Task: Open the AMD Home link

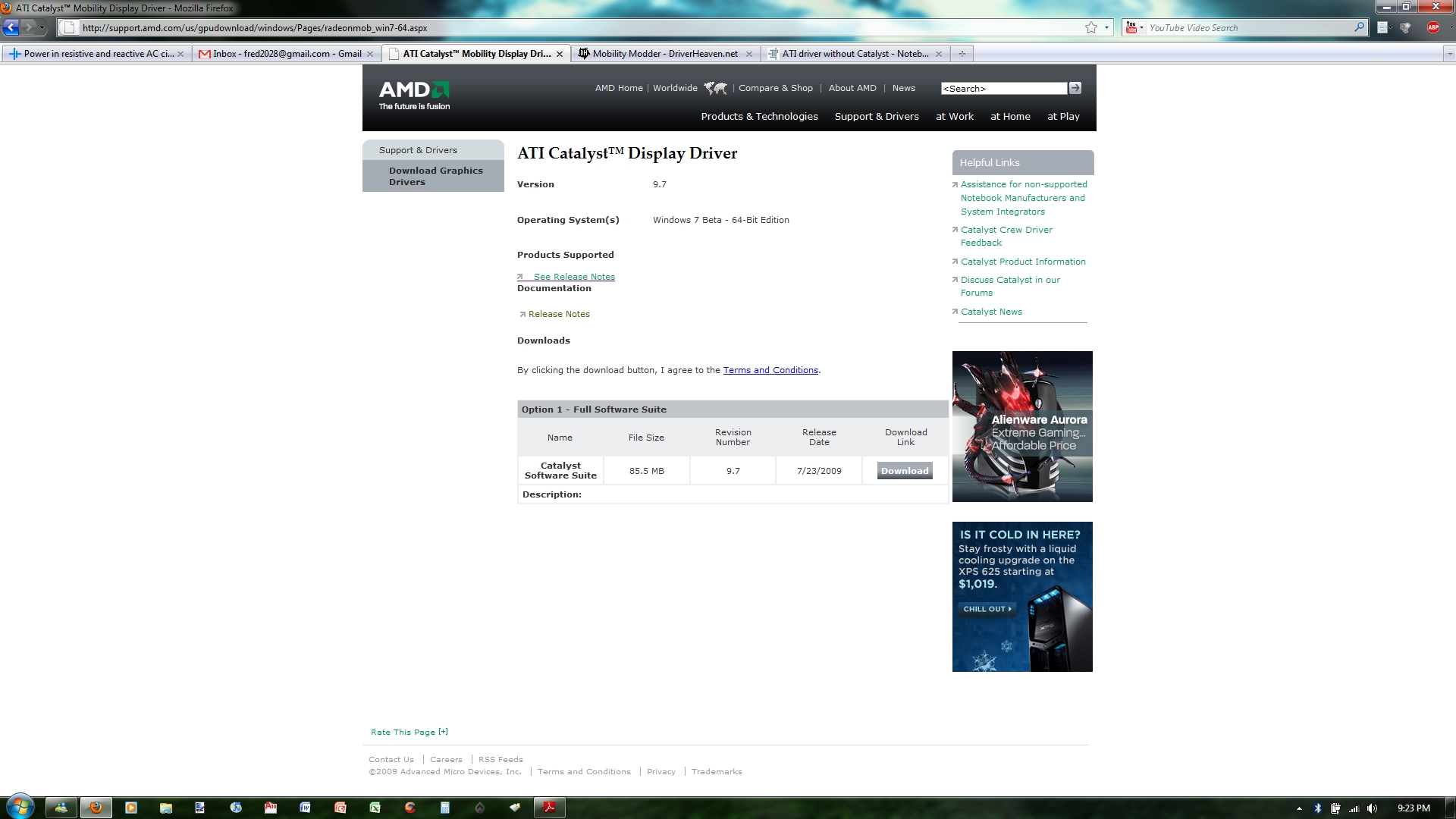Action: [x=619, y=88]
